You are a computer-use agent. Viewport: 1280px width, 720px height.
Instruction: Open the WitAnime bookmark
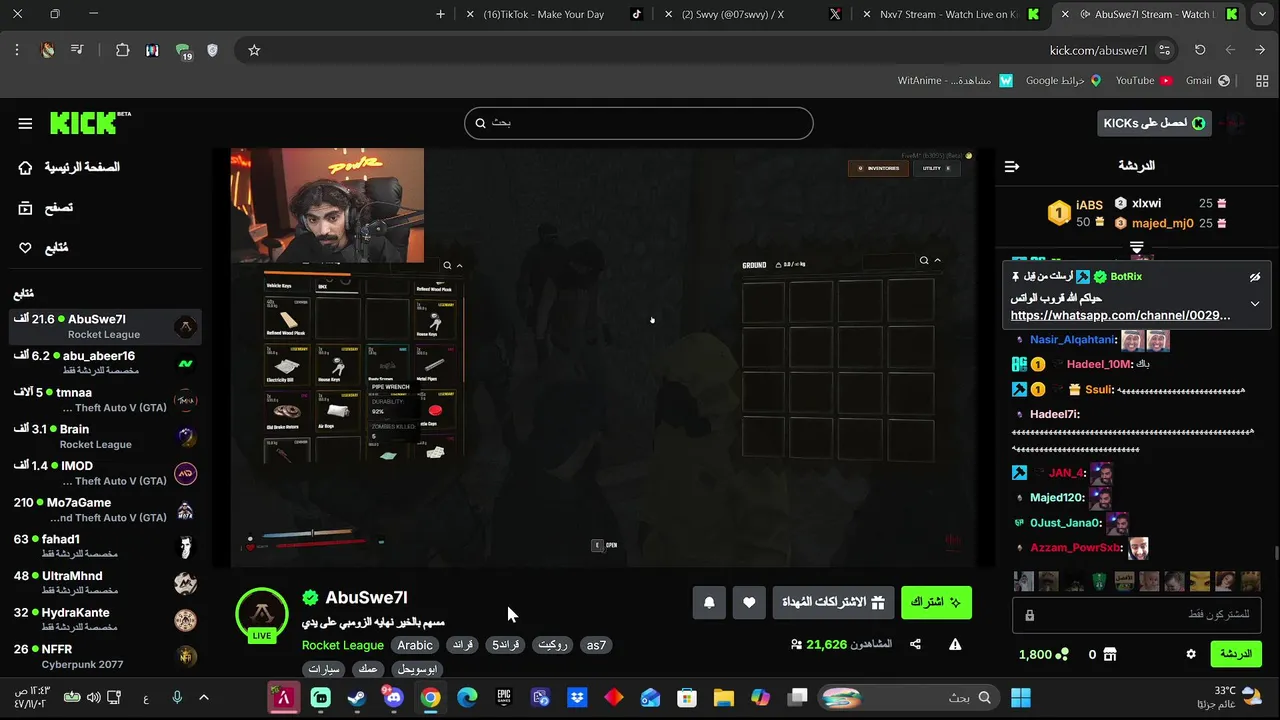coord(955,80)
